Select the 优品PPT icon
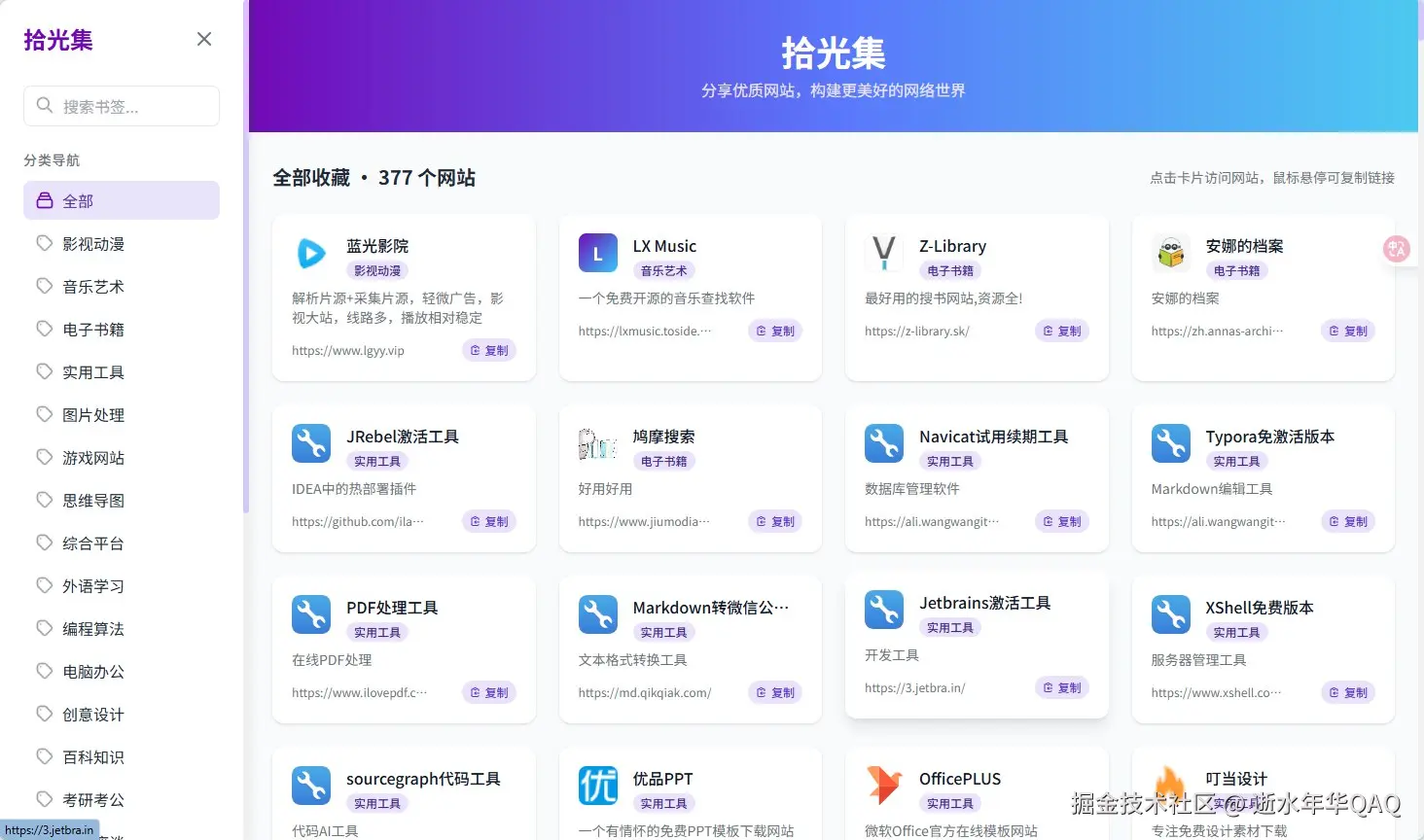The height and width of the screenshot is (840, 1424). click(597, 786)
